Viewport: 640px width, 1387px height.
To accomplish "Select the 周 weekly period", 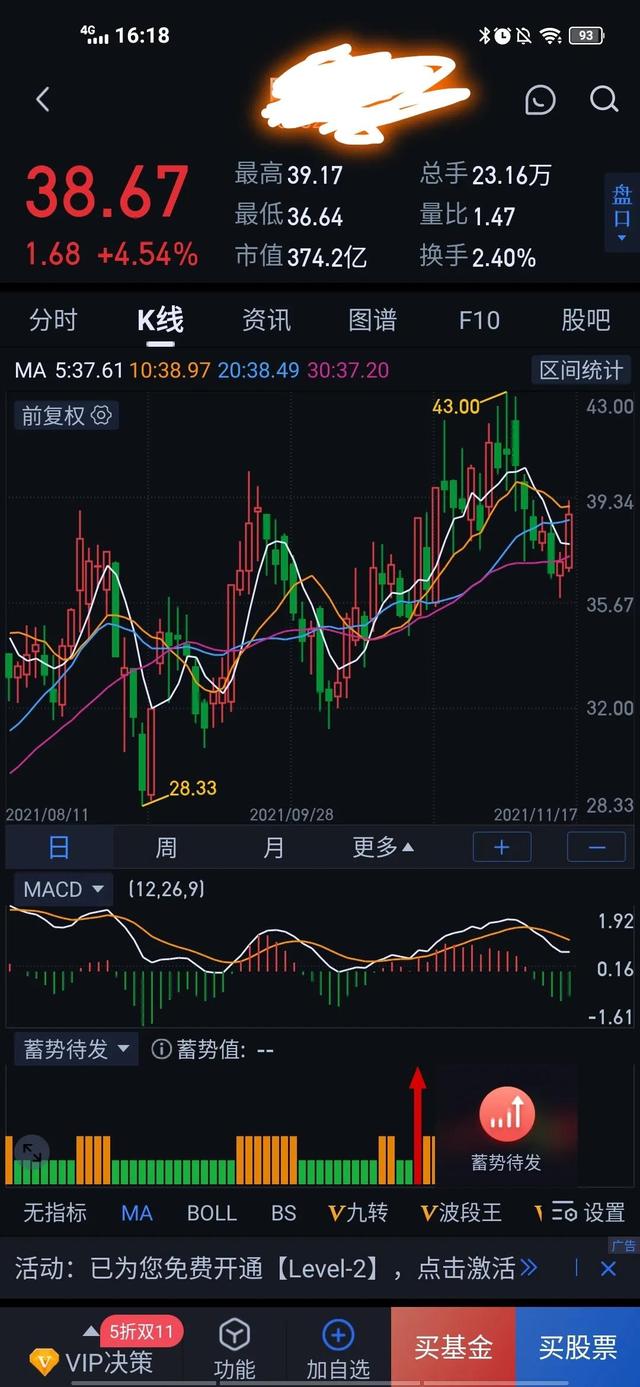I will (166, 848).
